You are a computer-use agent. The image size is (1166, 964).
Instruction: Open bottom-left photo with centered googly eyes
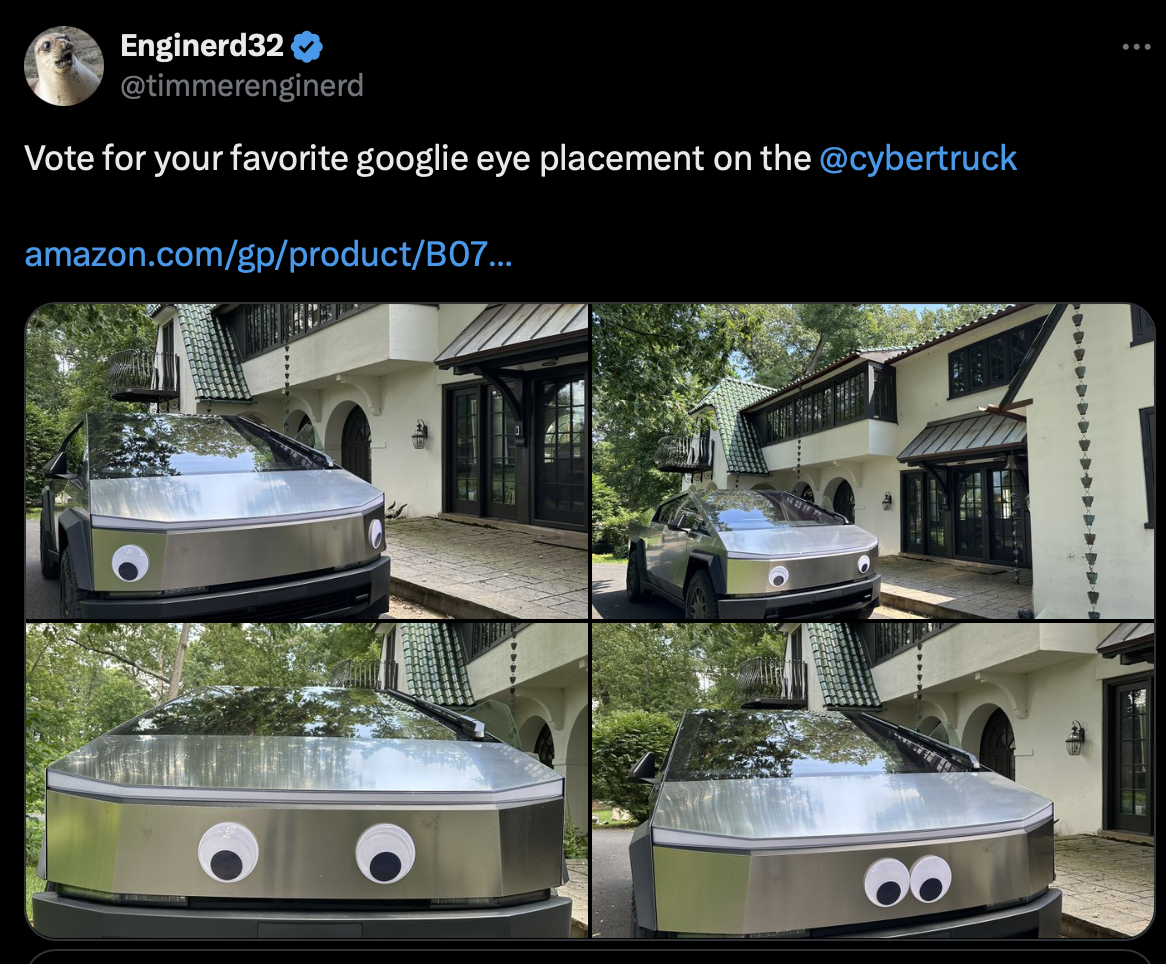click(306, 780)
